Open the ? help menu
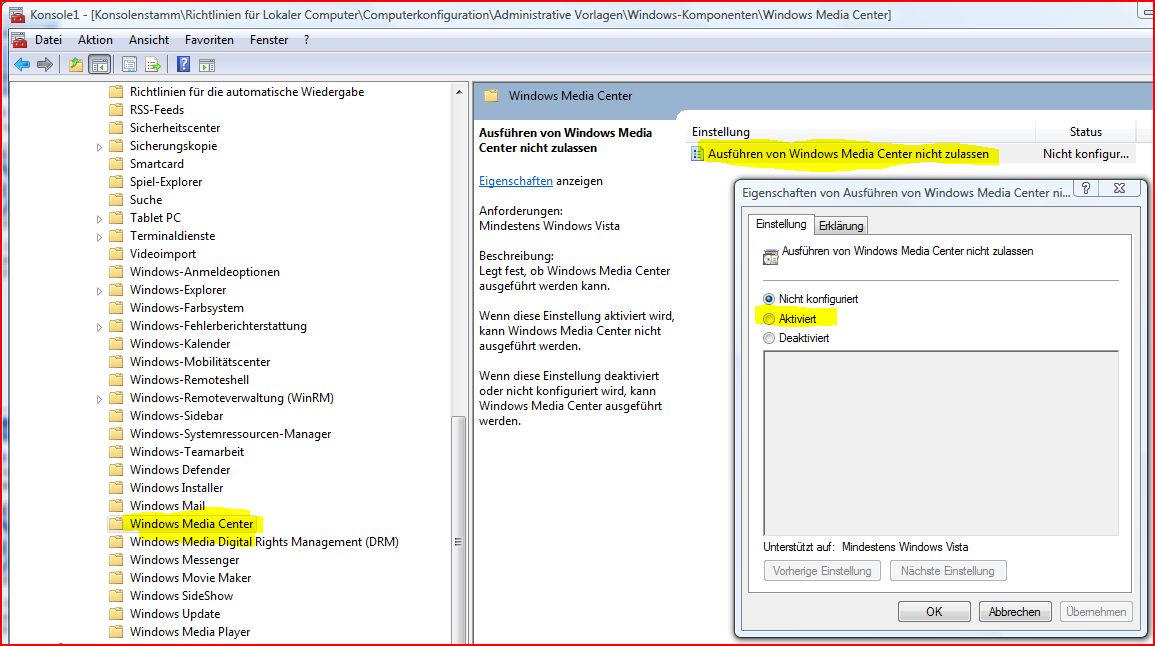The image size is (1155, 646). coord(306,40)
